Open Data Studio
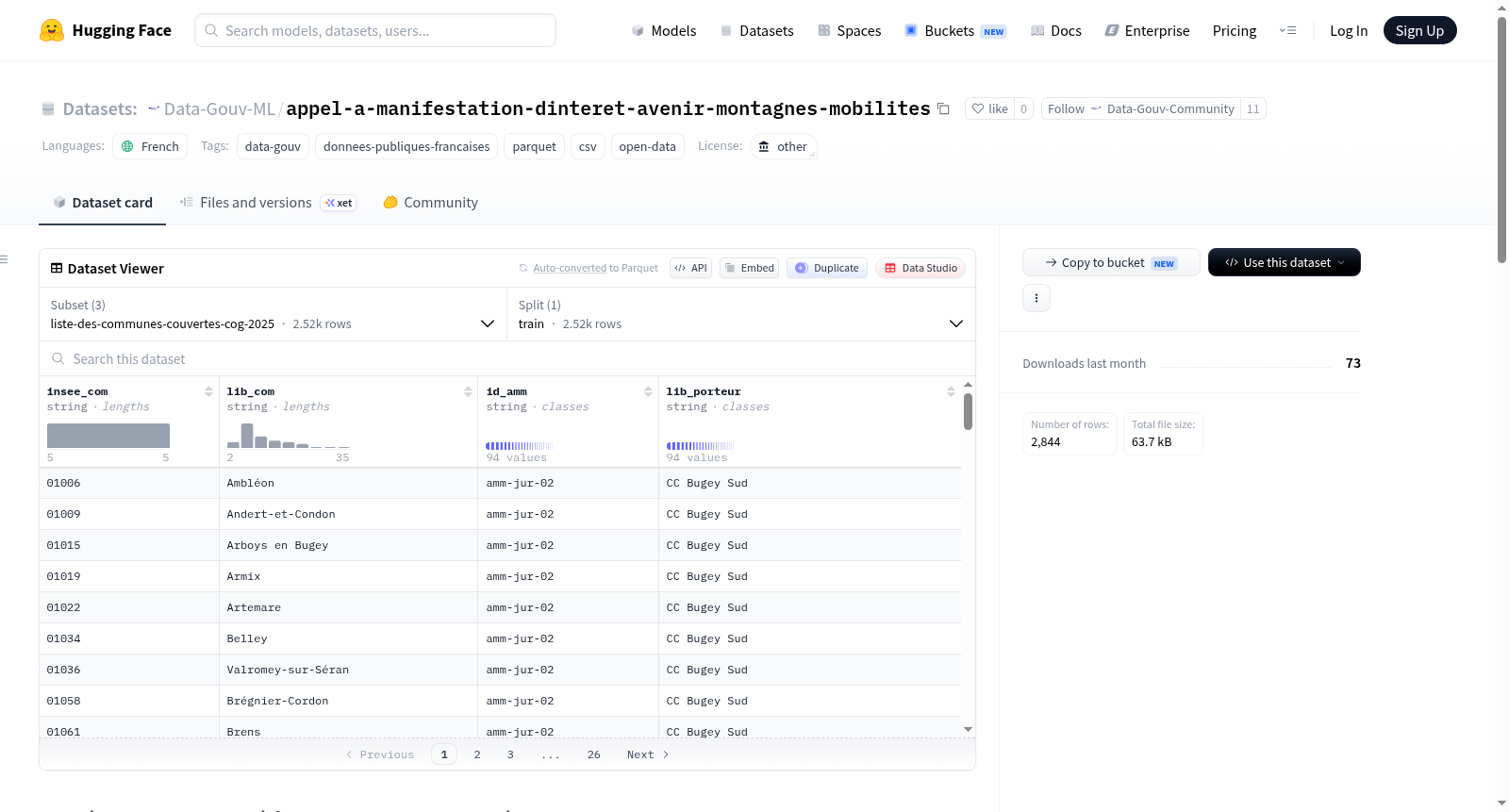The height and width of the screenshot is (812, 1509). pyautogui.click(x=920, y=268)
